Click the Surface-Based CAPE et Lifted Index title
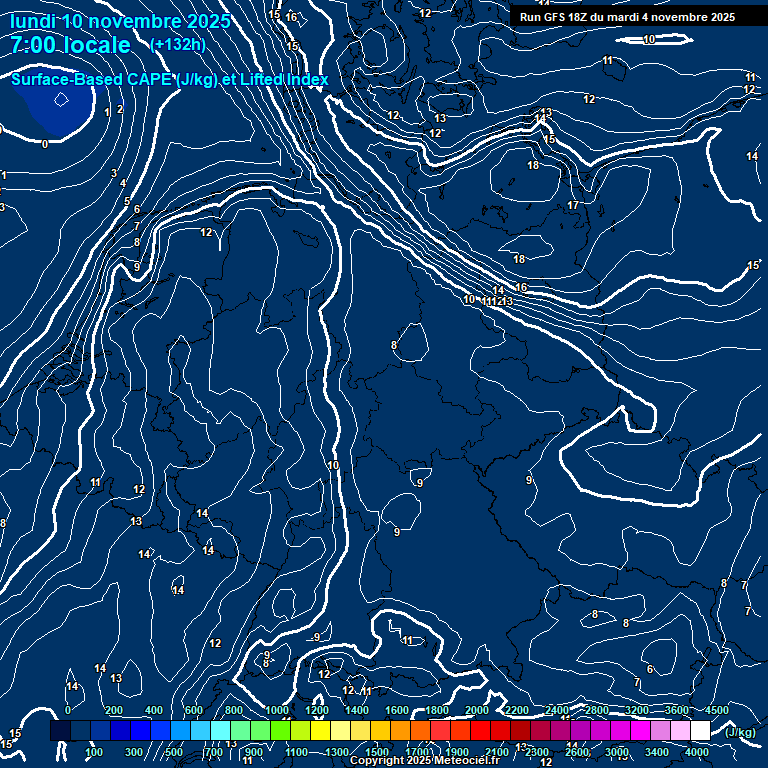 coord(170,80)
